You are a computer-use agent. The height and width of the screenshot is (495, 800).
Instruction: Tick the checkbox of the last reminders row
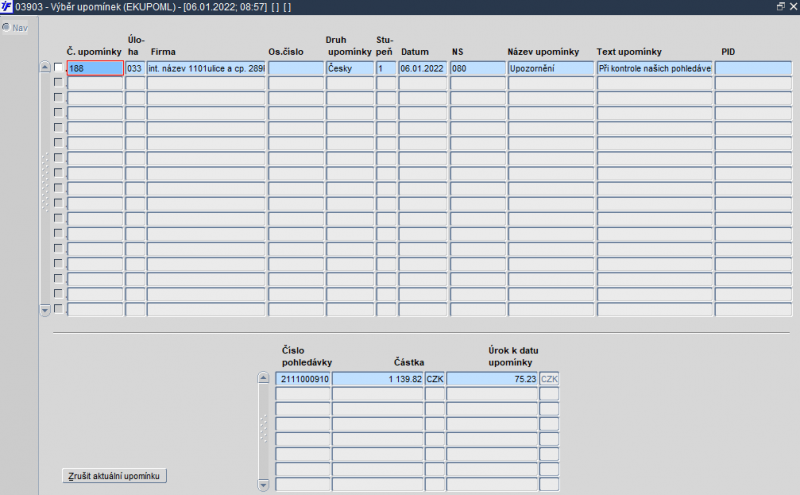tap(58, 309)
